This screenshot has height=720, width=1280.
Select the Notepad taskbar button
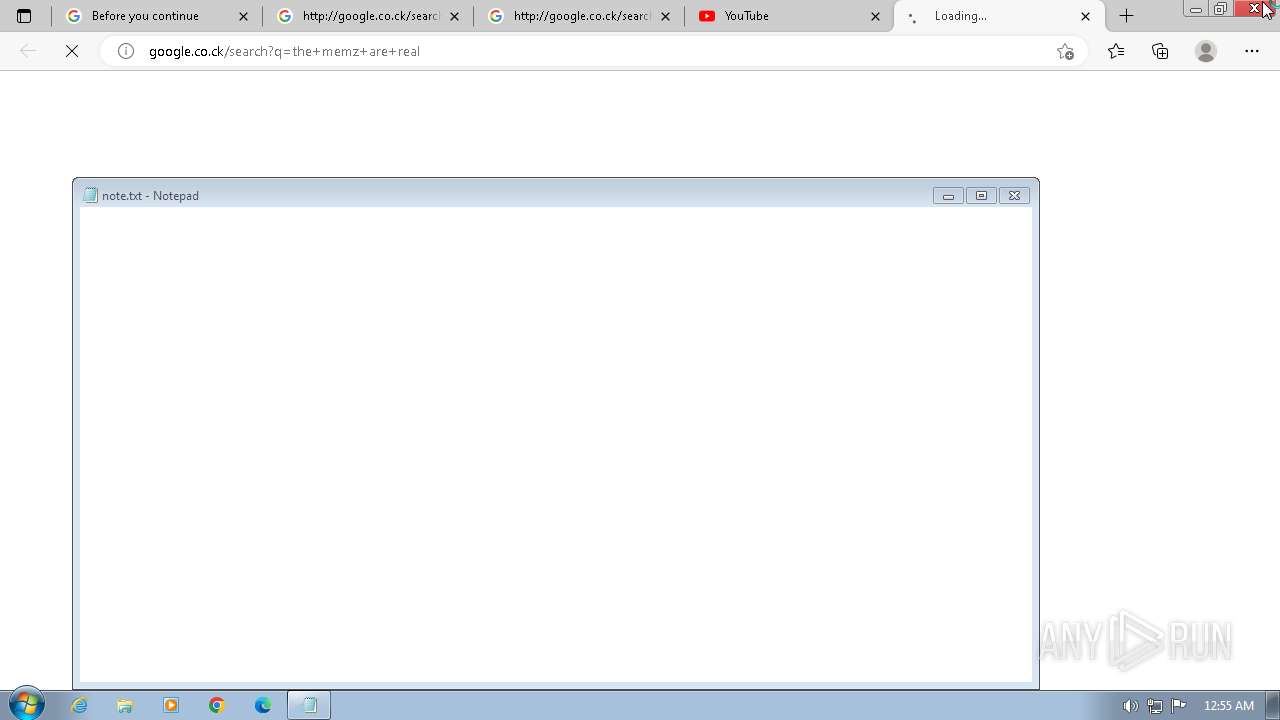click(309, 705)
